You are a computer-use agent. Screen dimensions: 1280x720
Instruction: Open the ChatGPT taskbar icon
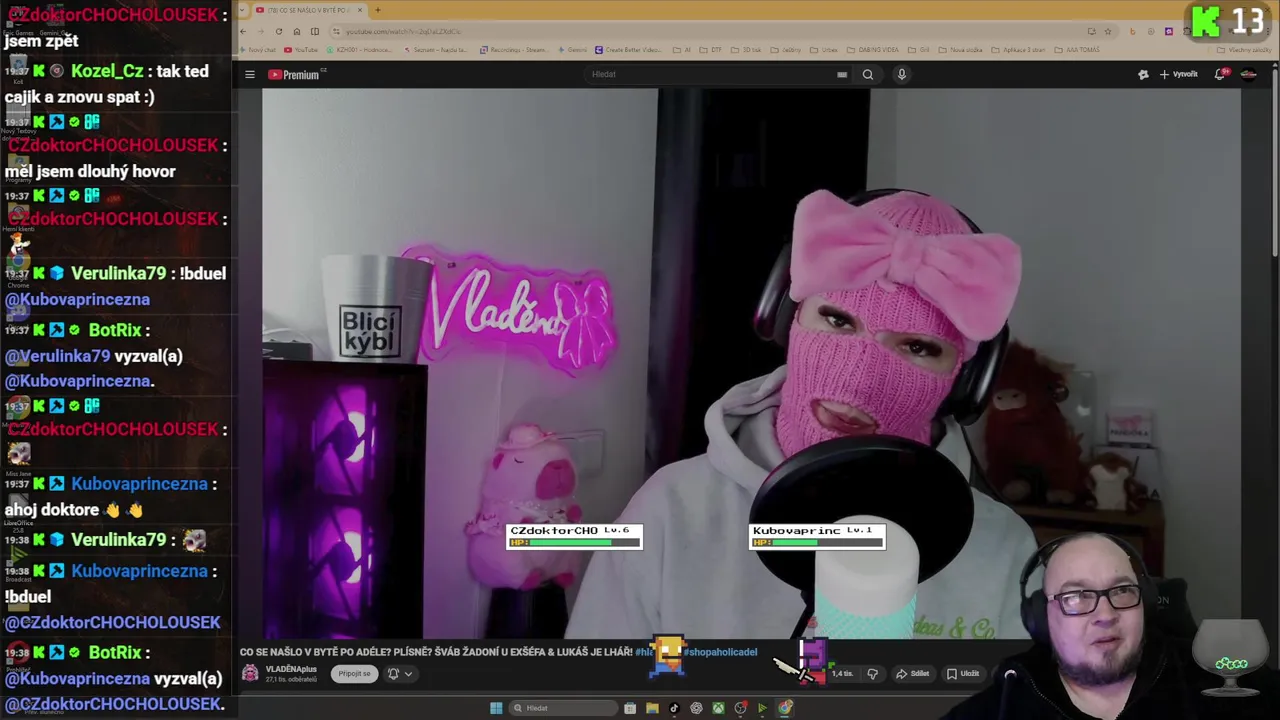(x=696, y=708)
